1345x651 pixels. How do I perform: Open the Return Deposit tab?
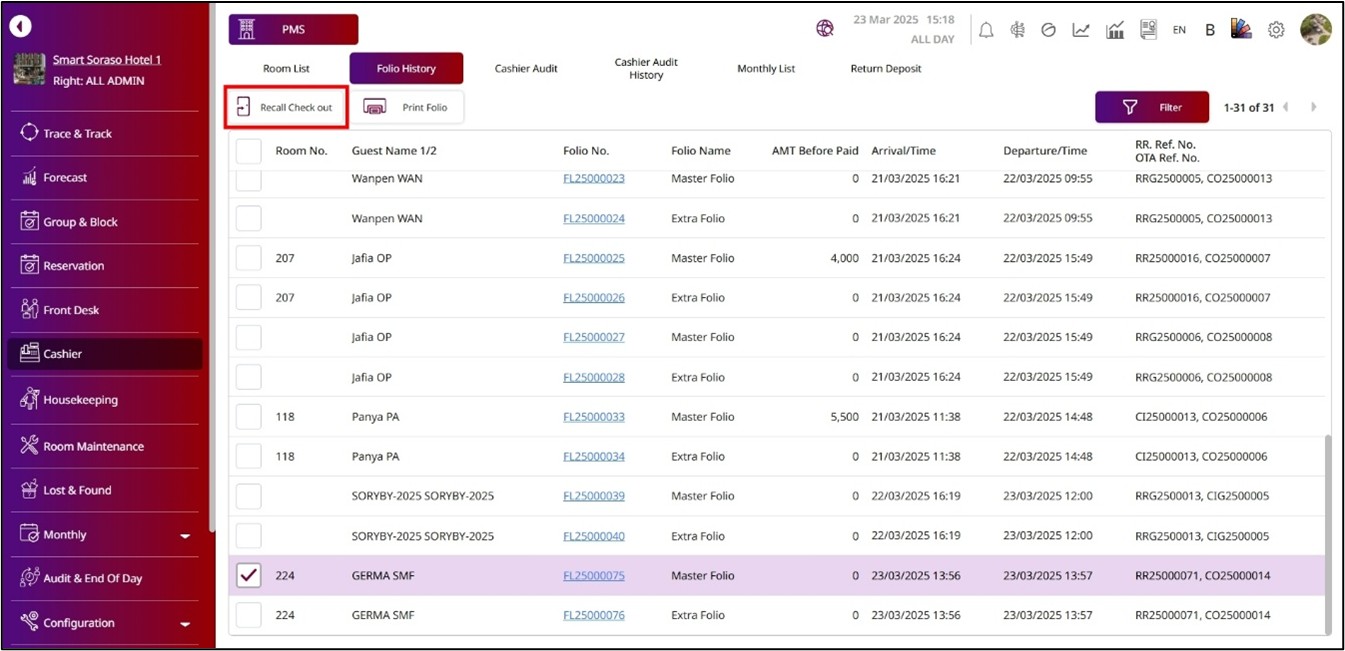[885, 69]
